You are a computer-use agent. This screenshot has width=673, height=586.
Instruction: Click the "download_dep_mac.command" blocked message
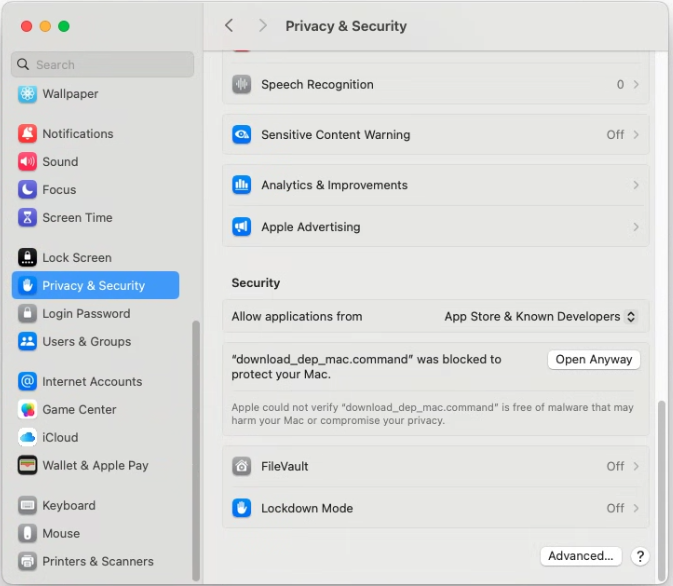366,367
